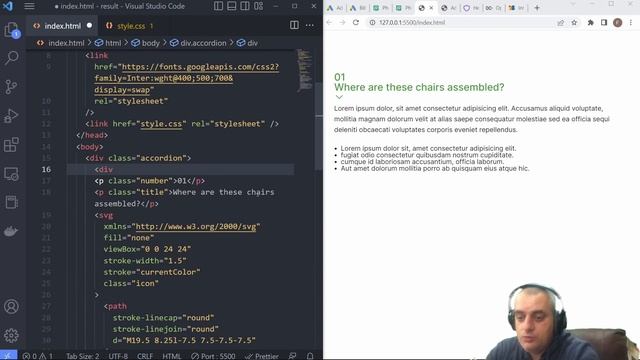Screen dimensions: 640x360
Task: Change the UTF-8 file encoding
Action: tap(118, 356)
